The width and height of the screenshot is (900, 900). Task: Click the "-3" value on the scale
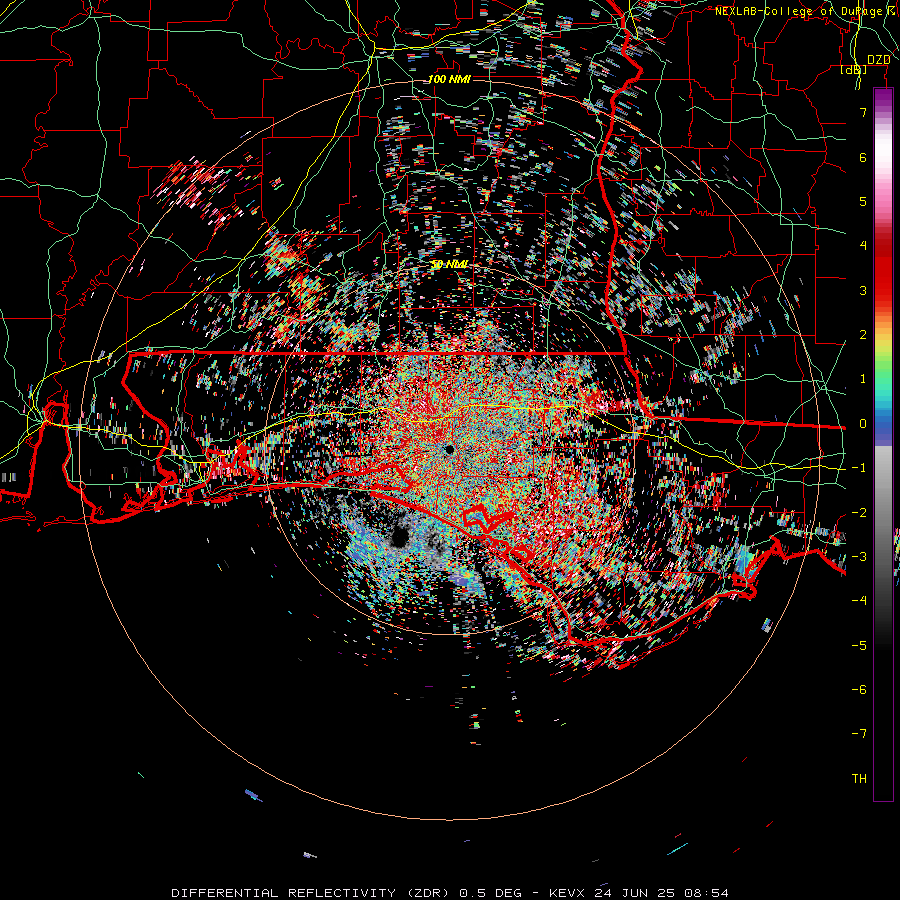(x=859, y=557)
